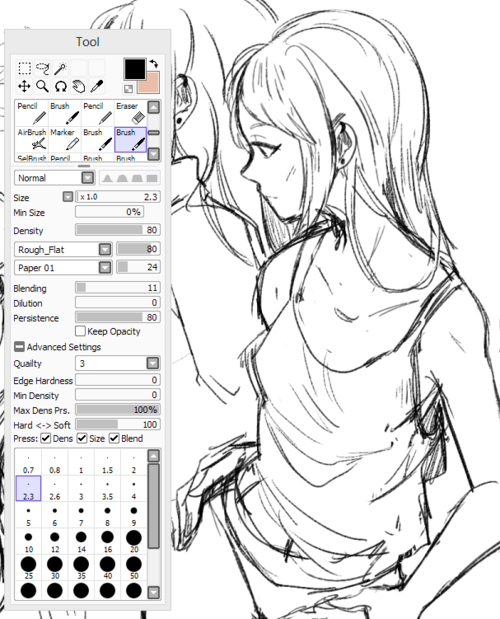Image resolution: width=500 pixels, height=619 pixels.
Task: Choose the Marker tool preset
Action: [65, 139]
